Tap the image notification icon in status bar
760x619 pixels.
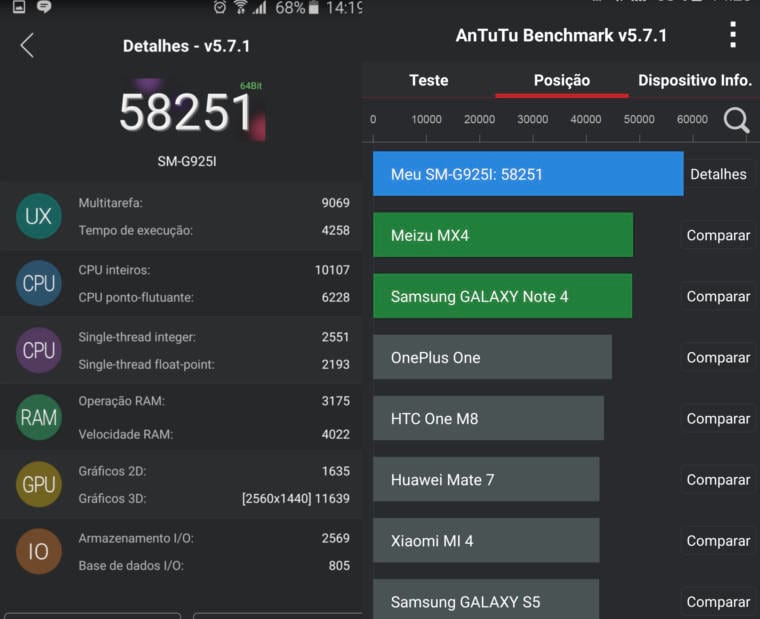click(x=19, y=7)
